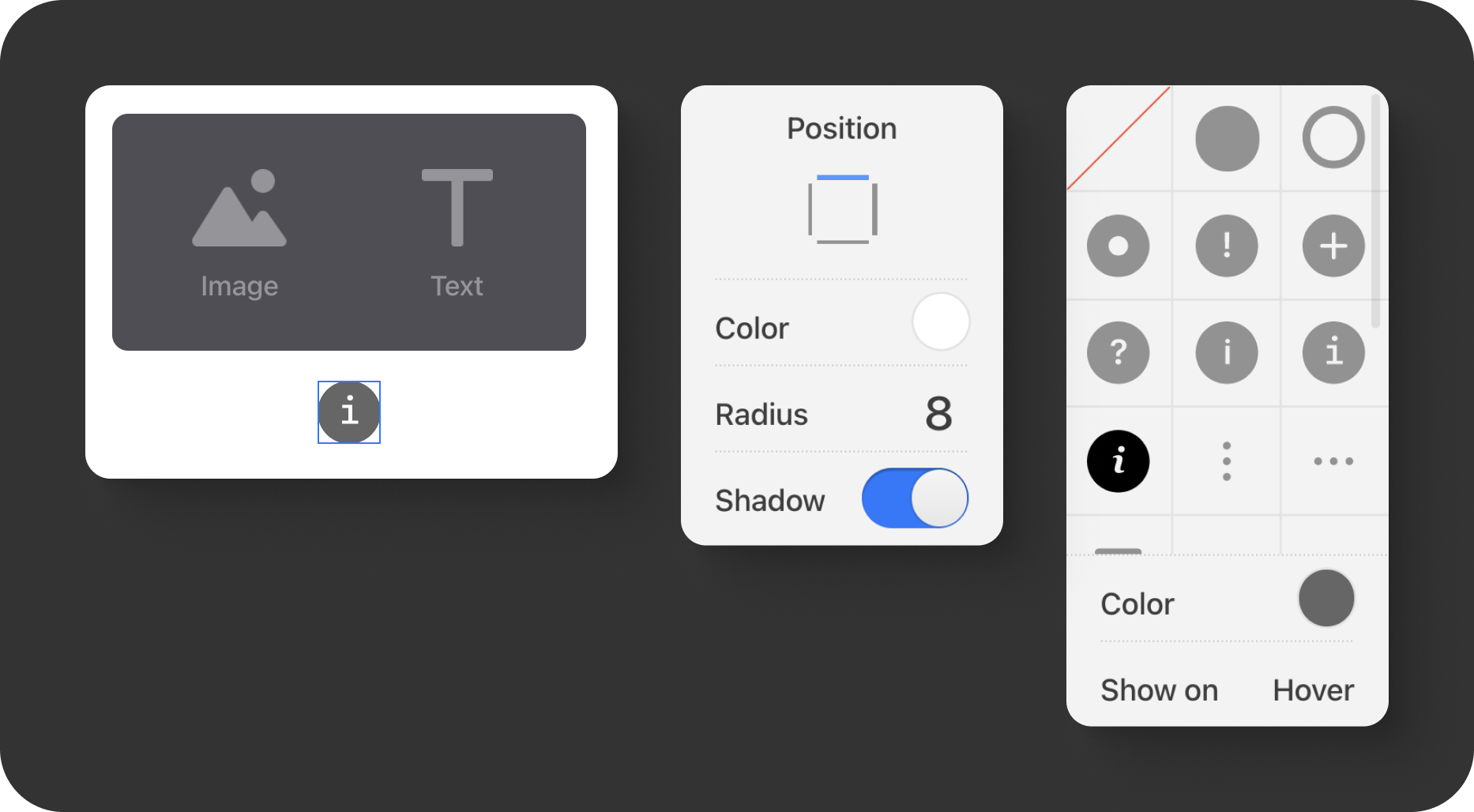The height and width of the screenshot is (812, 1474).
Task: Select the exclamation mark circle icon
Action: 1227,246
